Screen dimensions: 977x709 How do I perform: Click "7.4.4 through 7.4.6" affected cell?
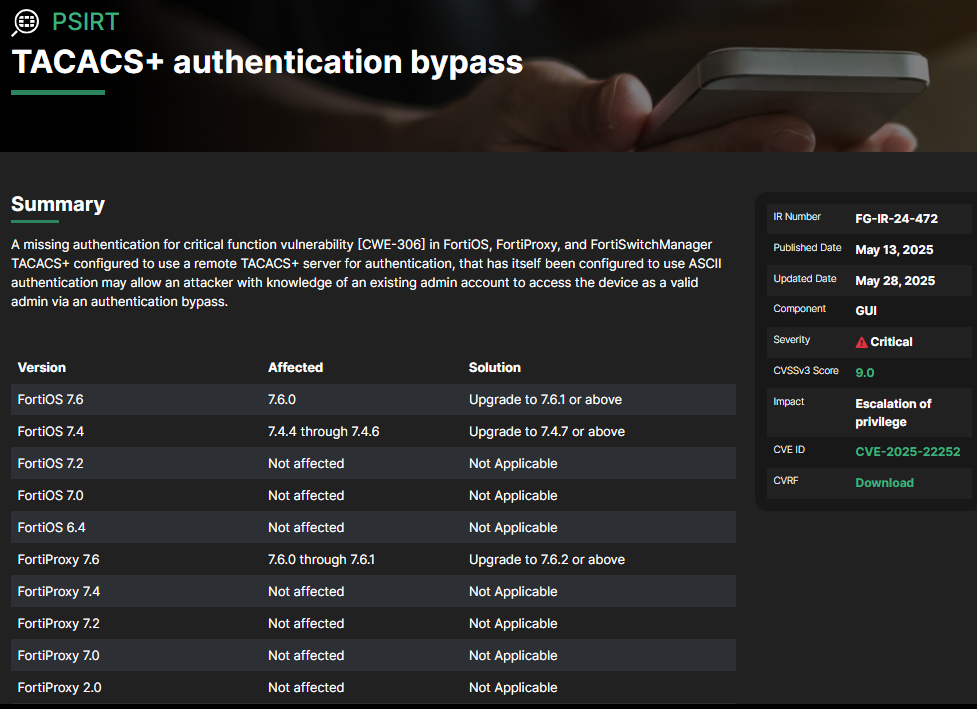(x=323, y=431)
